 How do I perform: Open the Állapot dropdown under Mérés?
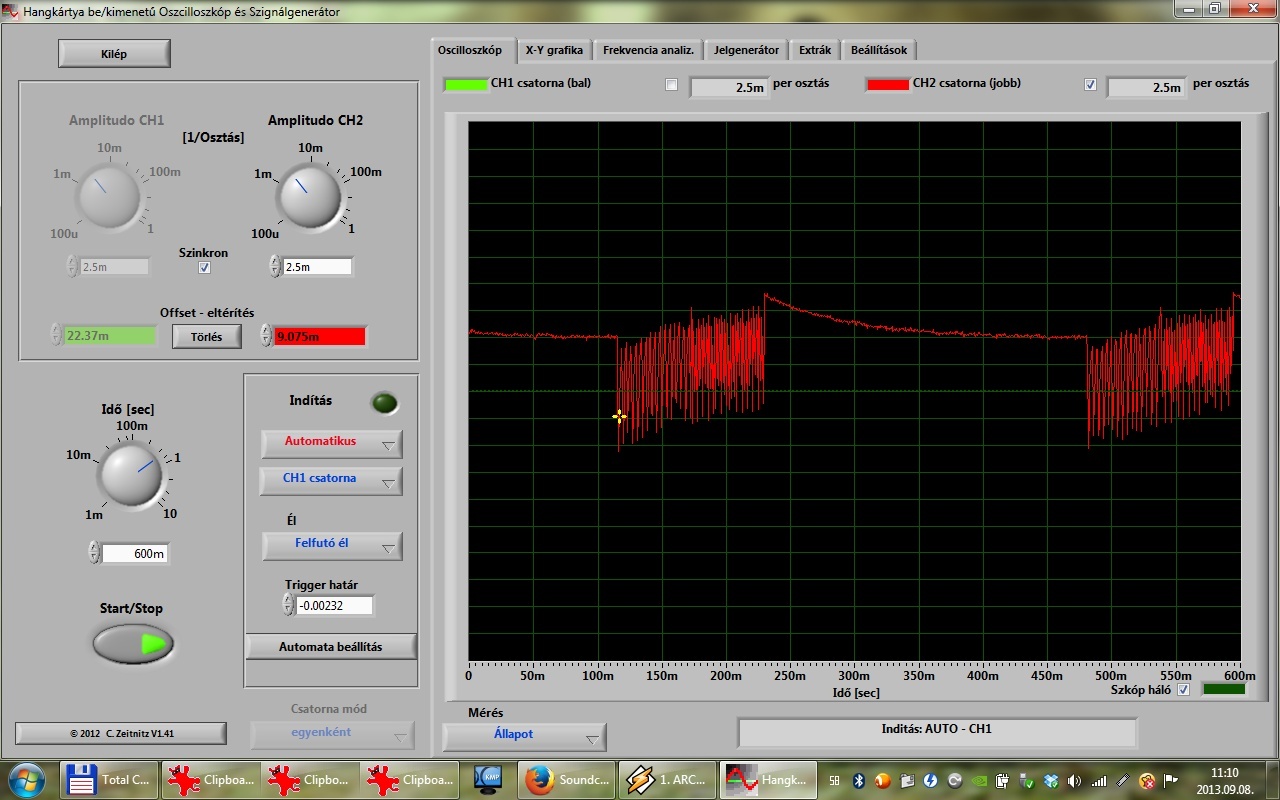525,736
